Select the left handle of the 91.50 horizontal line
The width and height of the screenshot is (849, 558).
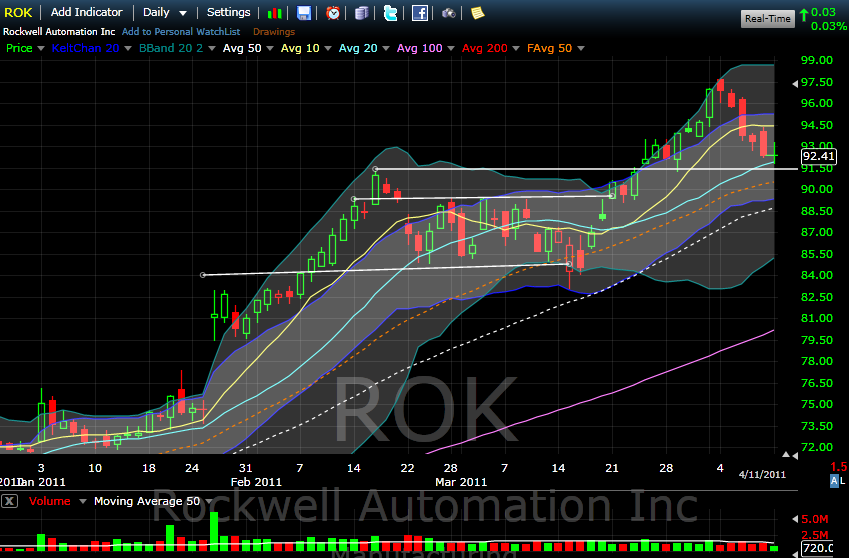click(375, 169)
